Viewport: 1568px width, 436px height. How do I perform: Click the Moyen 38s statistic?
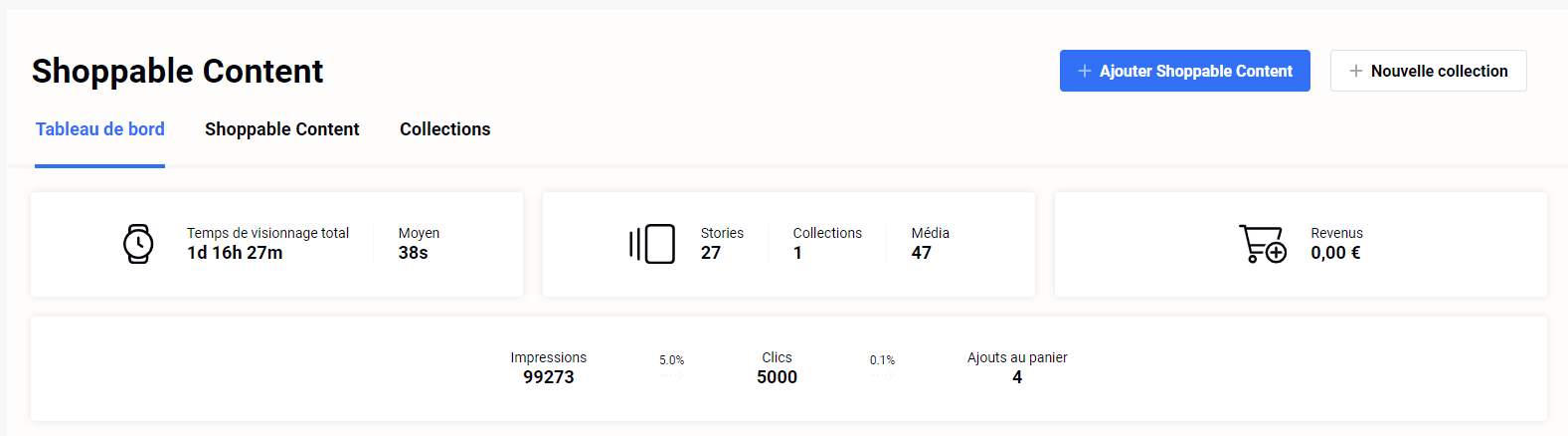point(414,253)
